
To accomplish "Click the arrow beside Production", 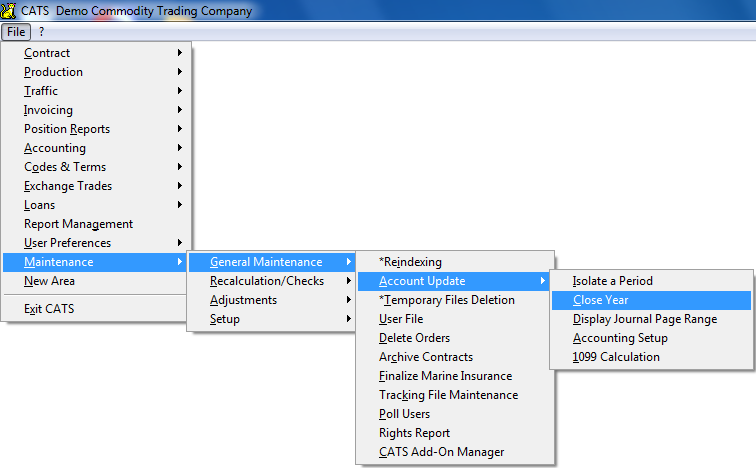I will 180,72.
